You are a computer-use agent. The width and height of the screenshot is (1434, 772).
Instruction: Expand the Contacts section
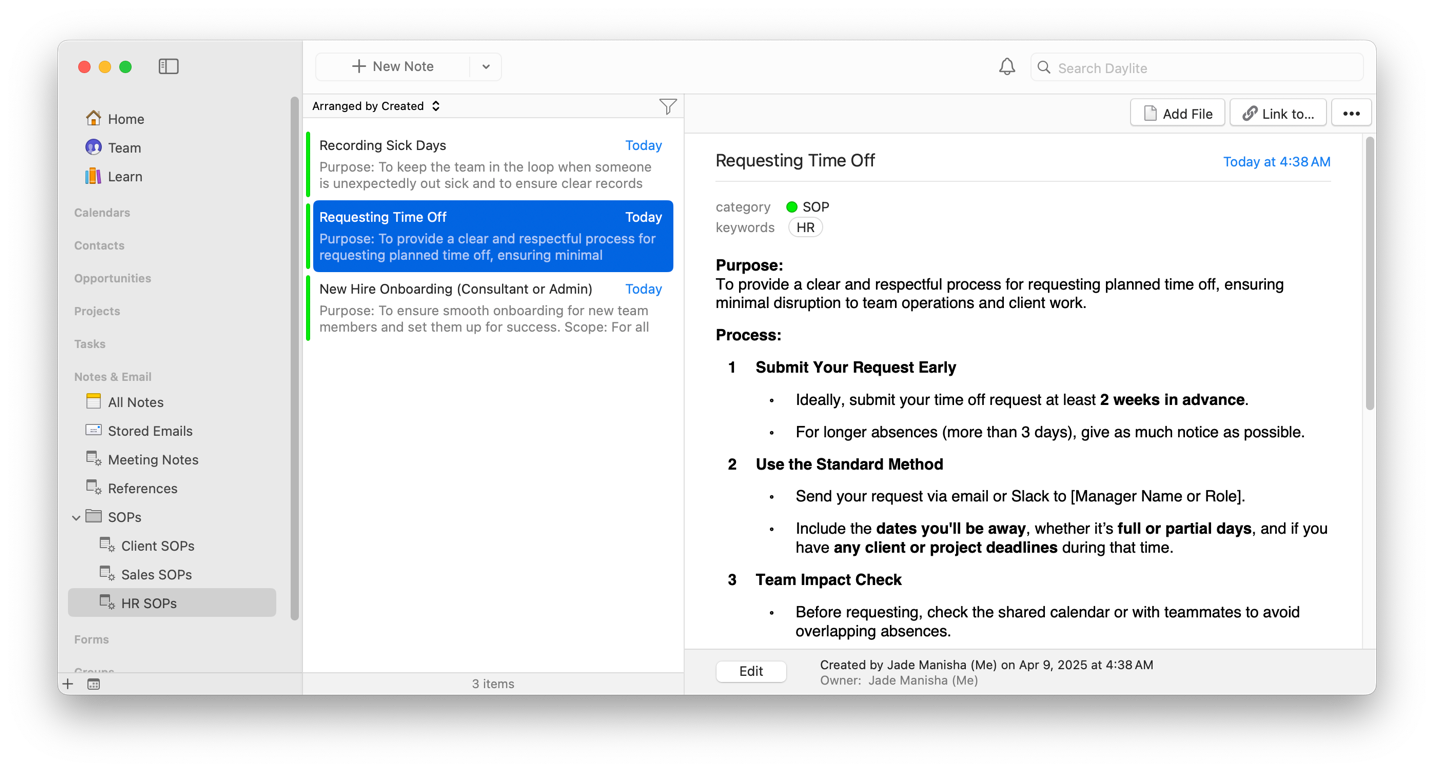pos(99,245)
